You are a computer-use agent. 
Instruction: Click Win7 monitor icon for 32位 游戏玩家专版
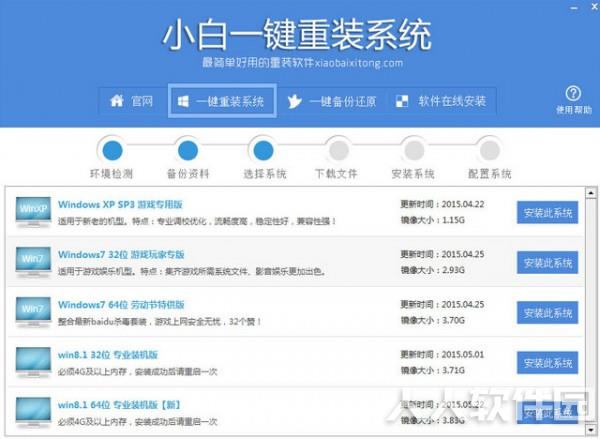coord(33,262)
